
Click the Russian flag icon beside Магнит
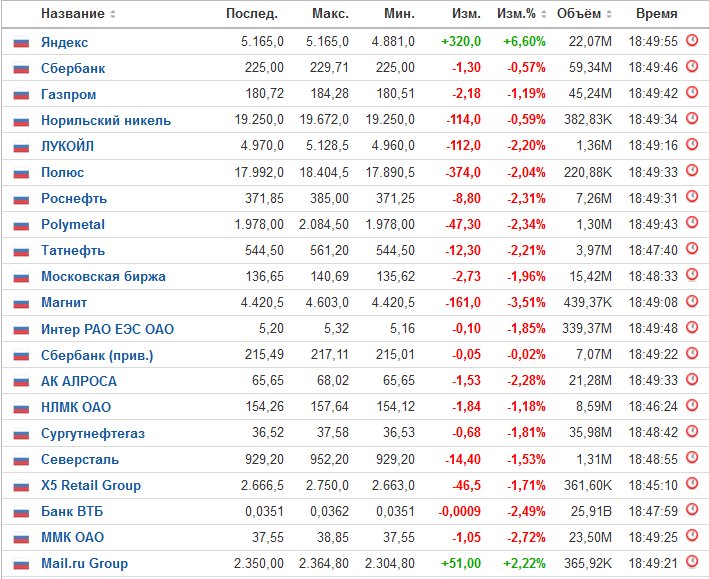point(21,303)
